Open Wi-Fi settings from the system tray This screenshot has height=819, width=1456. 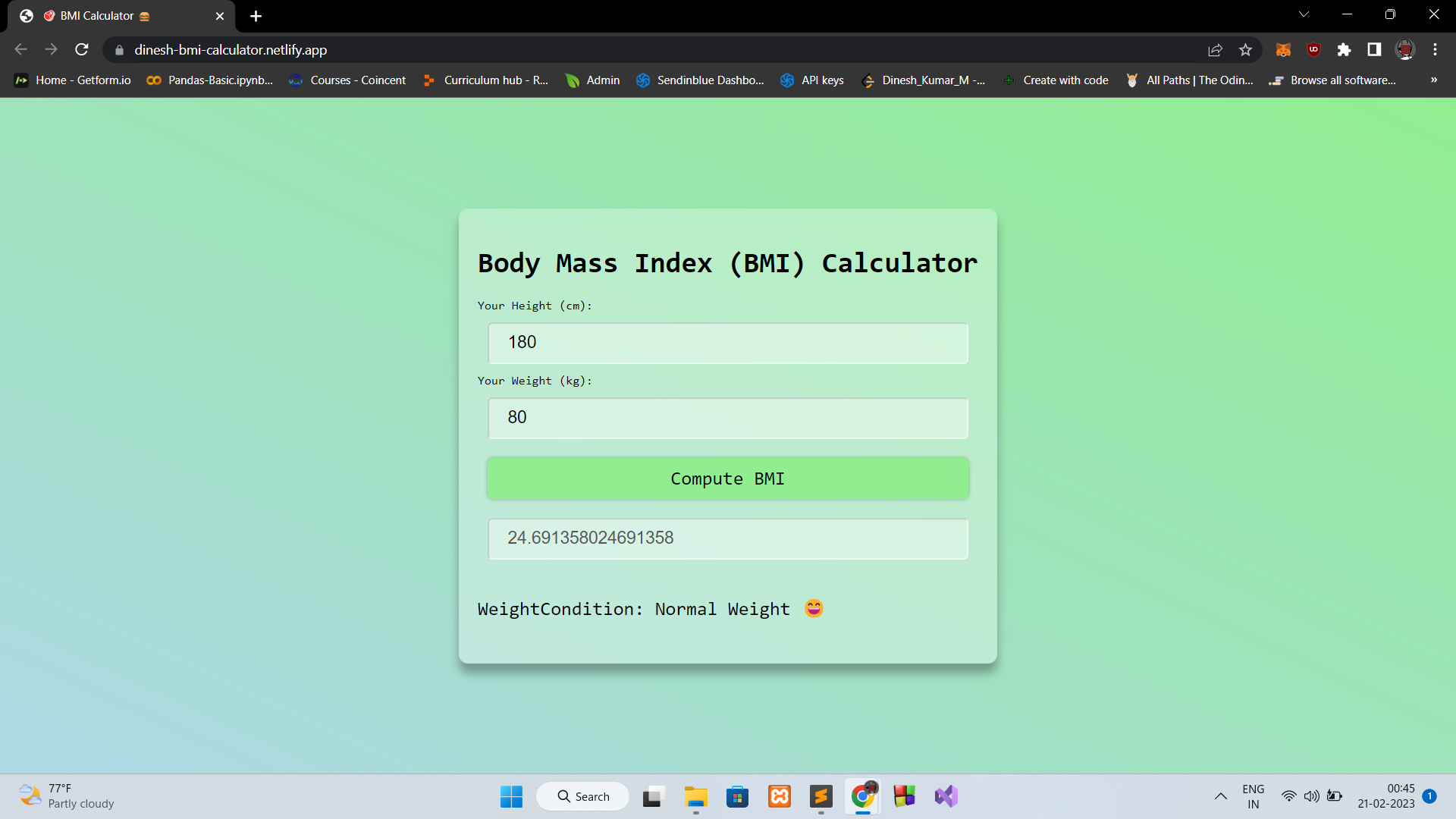pyautogui.click(x=1289, y=796)
